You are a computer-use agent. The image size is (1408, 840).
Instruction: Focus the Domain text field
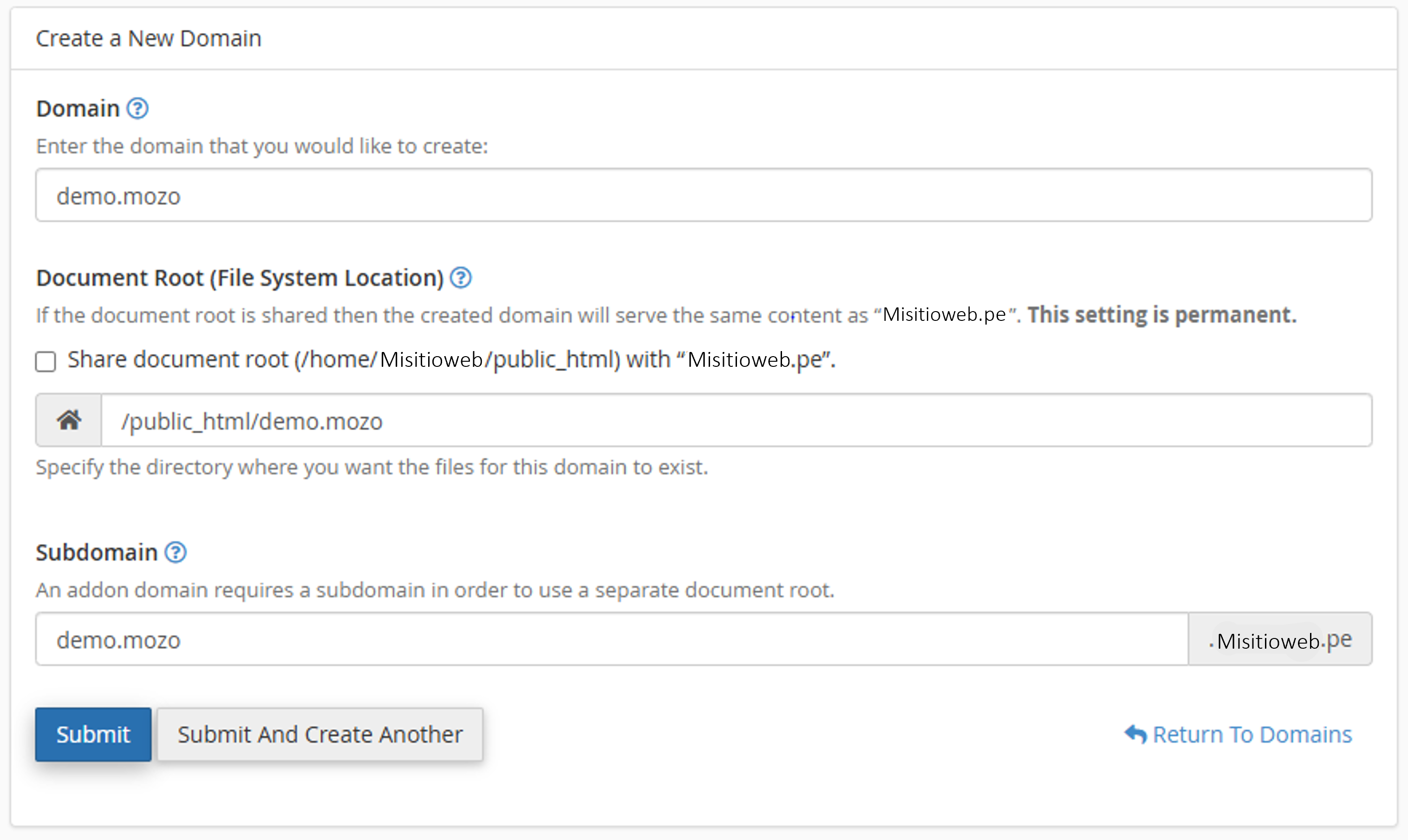[x=703, y=195]
